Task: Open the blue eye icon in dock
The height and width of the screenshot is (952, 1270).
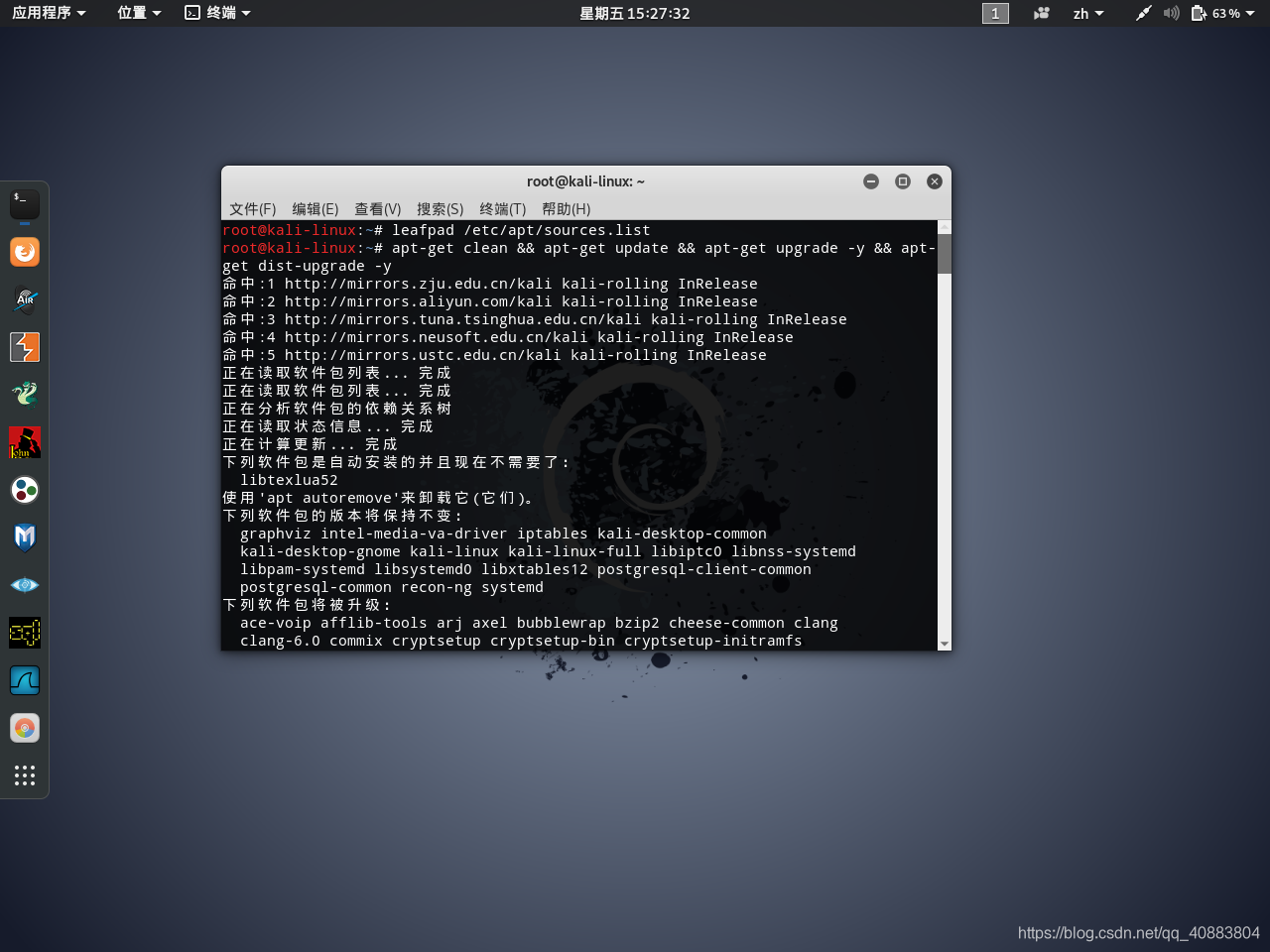Action: [x=25, y=585]
